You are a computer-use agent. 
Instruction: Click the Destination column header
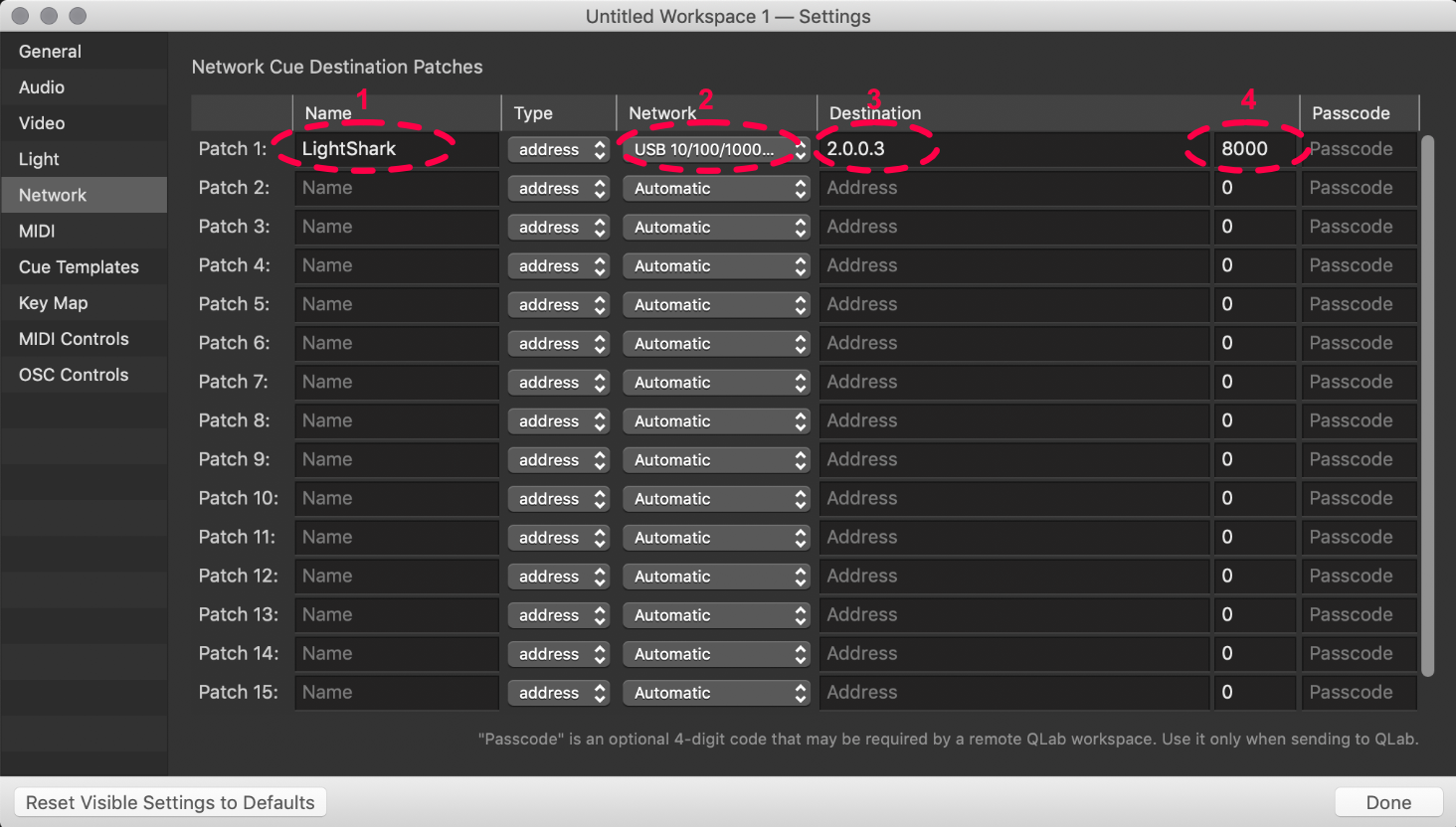1057,113
